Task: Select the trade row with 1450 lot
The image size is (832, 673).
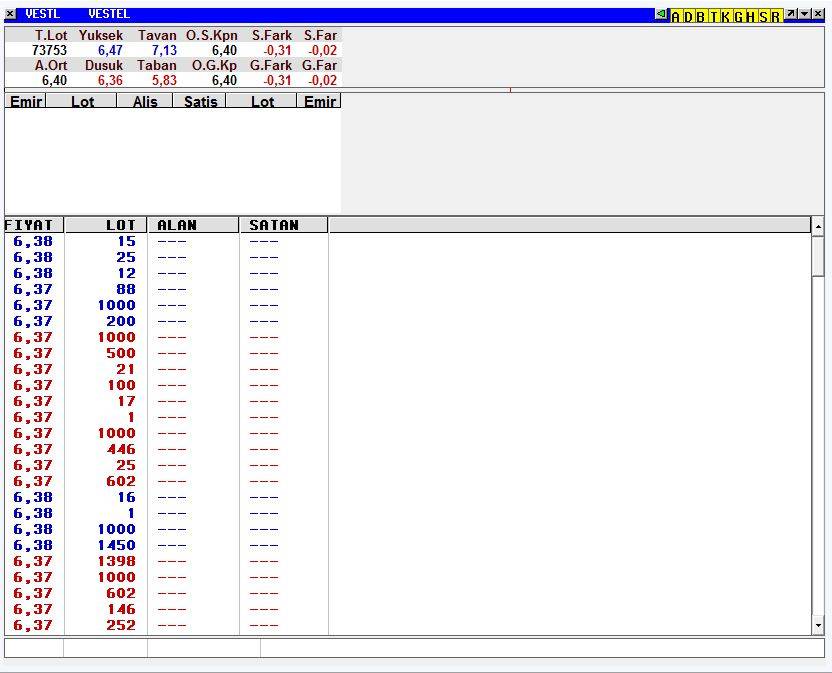Action: [116, 545]
